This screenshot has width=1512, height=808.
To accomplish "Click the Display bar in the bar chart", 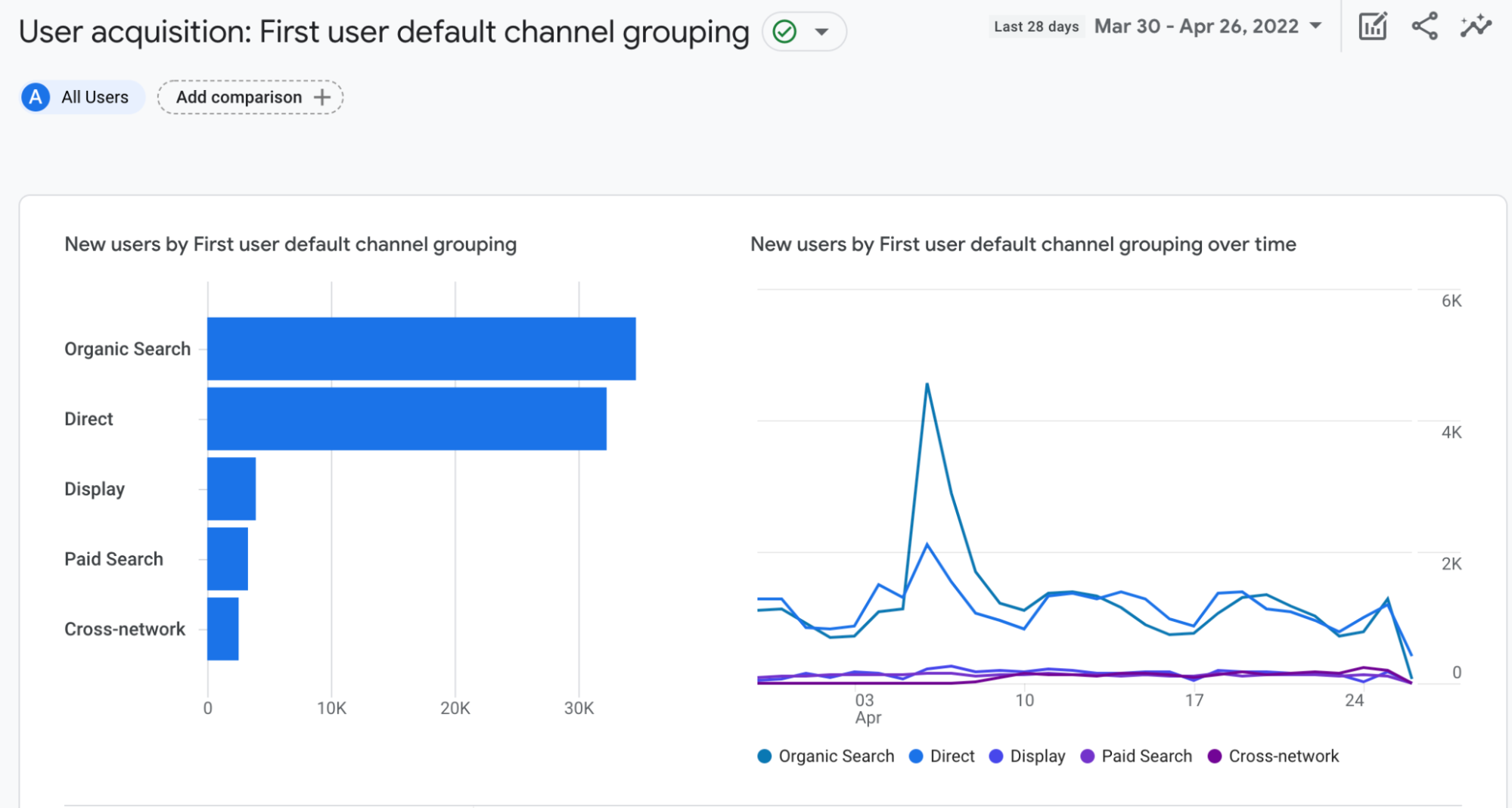I will (x=231, y=489).
